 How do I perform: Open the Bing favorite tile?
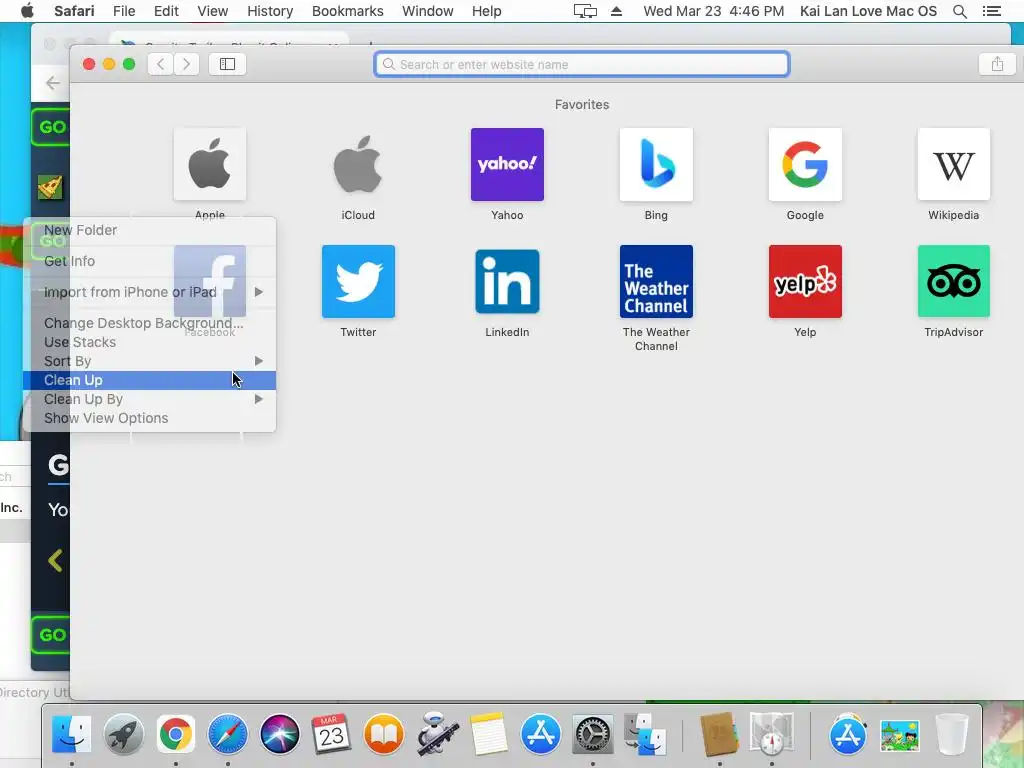pos(656,165)
